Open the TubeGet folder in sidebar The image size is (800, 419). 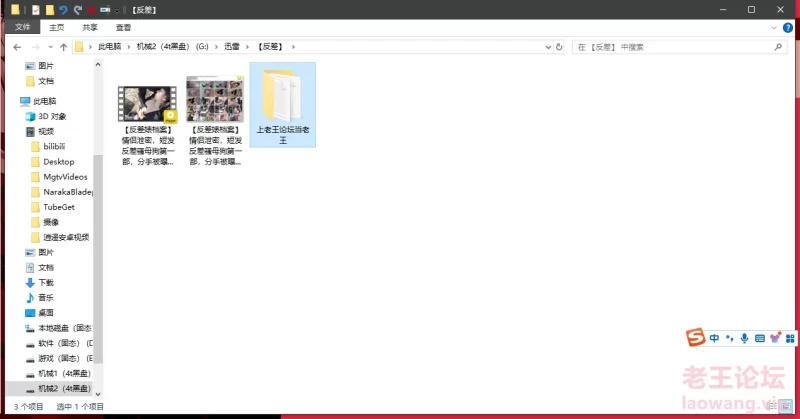[53, 207]
